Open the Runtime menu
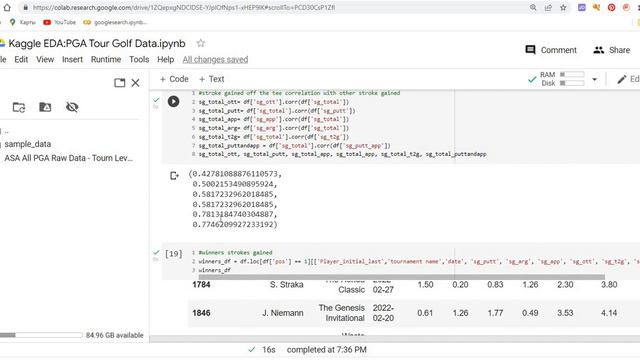Screen dimensions: 640x360 (106, 60)
